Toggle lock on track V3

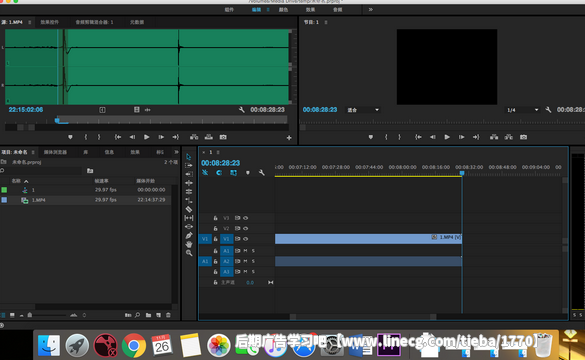pyautogui.click(x=215, y=218)
